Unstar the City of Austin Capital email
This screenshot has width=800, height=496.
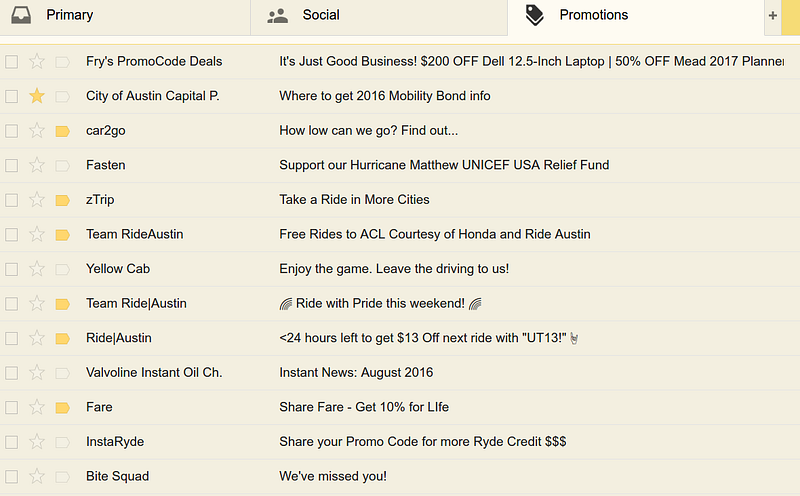(x=37, y=96)
